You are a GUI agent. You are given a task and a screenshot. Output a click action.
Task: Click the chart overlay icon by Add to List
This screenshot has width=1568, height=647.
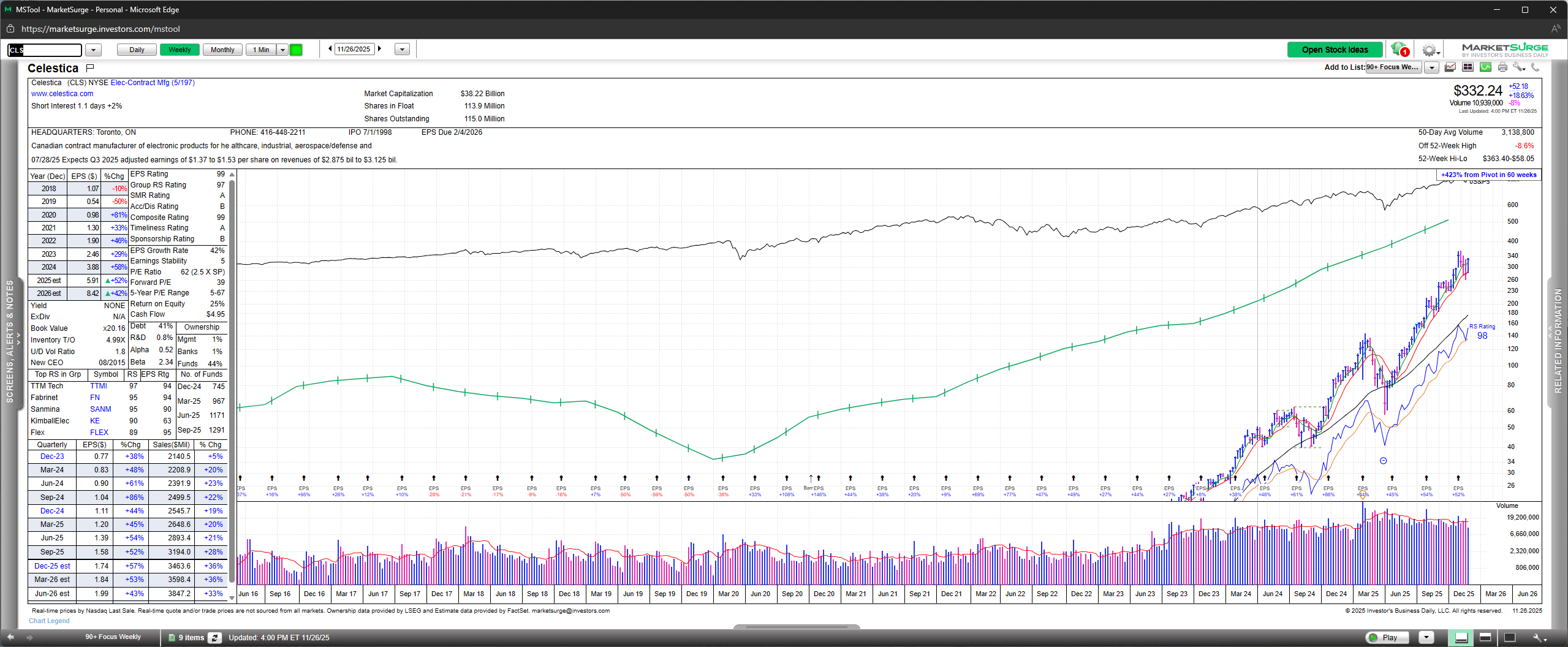pos(1450,67)
